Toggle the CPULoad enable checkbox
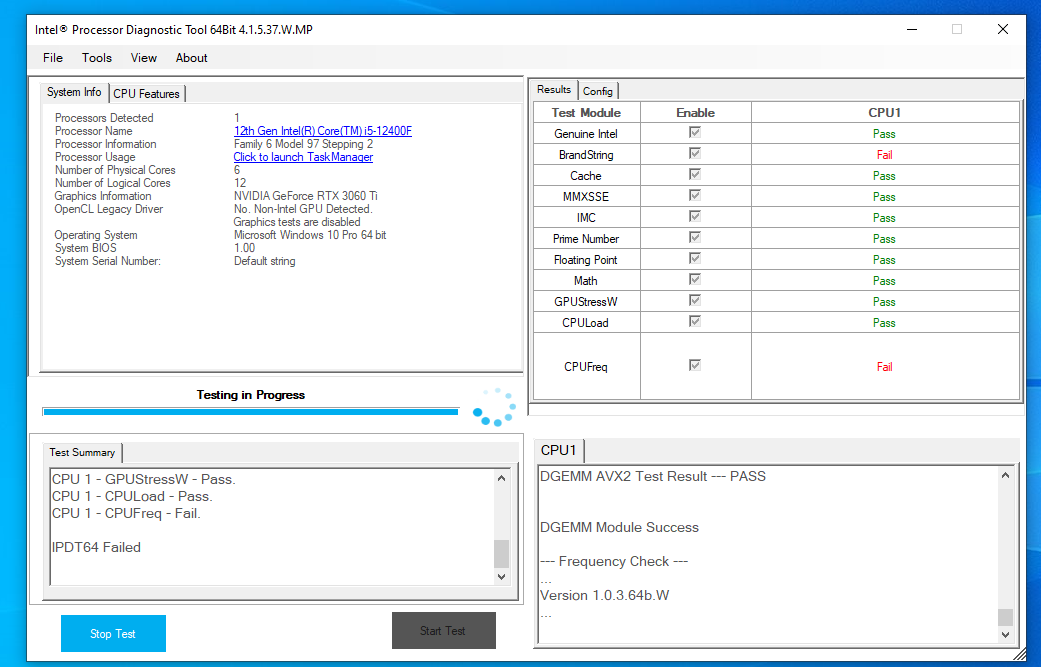Viewport: 1041px width, 667px height. click(695, 321)
